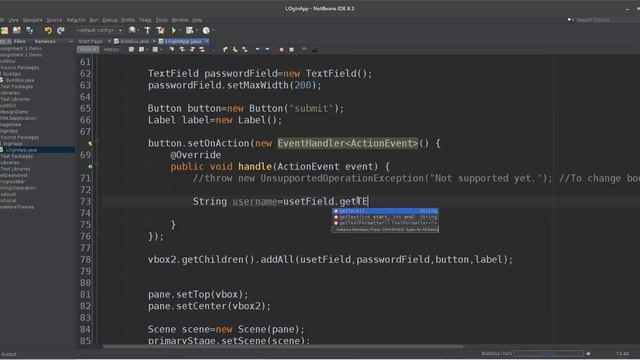The image size is (640, 360).
Task: Close the LOginApp.java editor tab
Action: click(207, 41)
